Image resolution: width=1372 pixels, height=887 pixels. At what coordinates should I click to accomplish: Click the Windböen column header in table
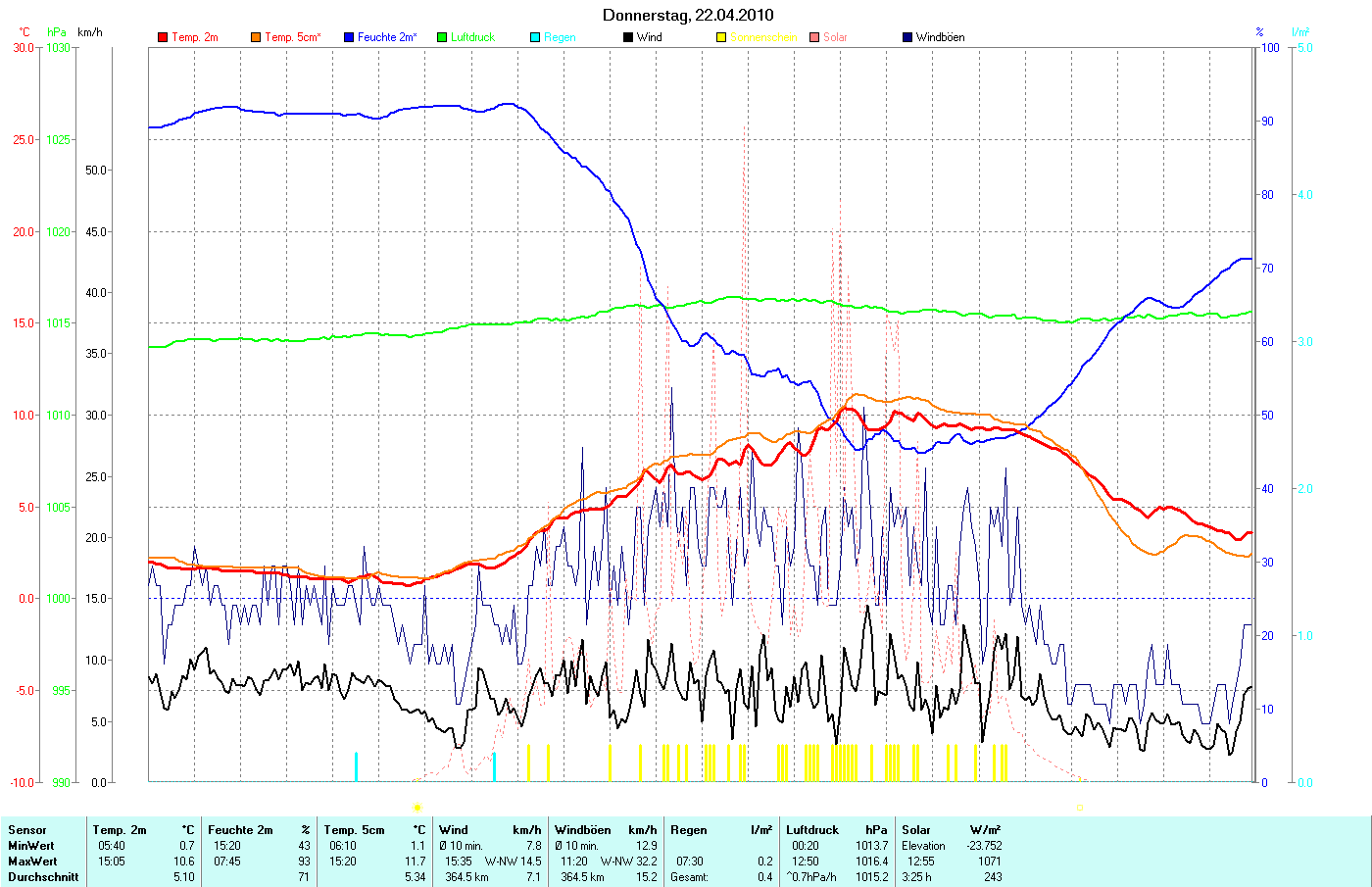pyautogui.click(x=582, y=830)
